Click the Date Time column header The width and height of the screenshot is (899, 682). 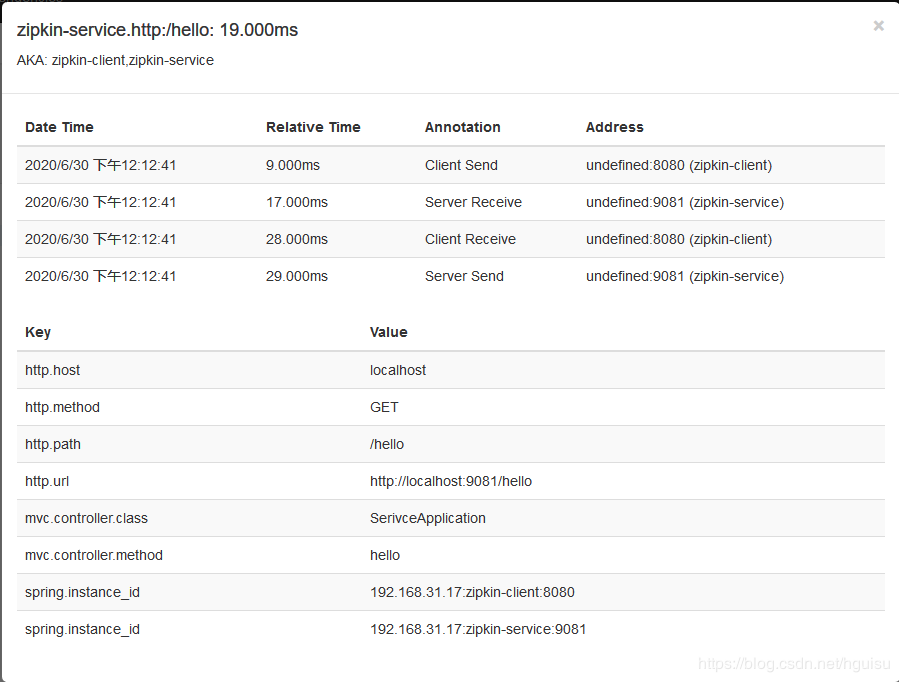(59, 127)
